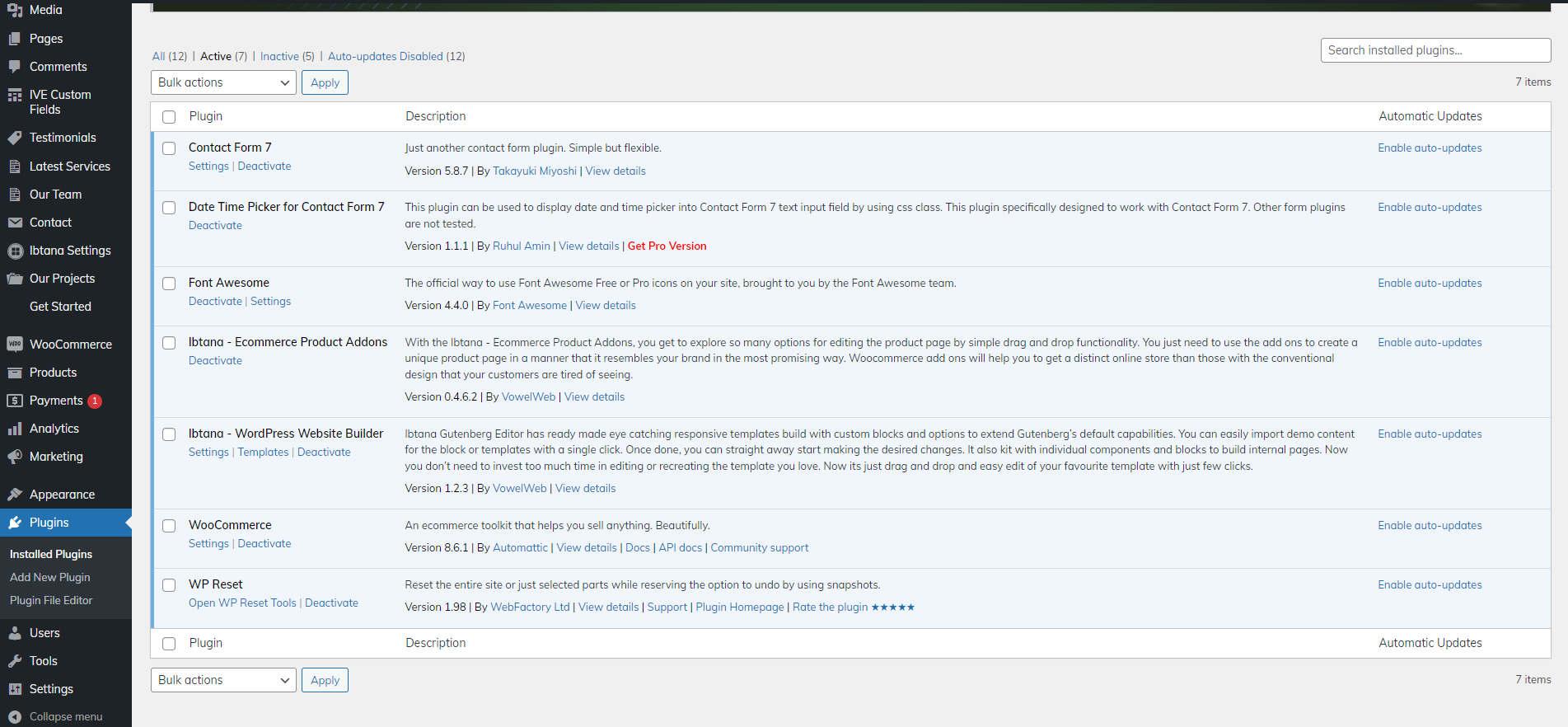Check the Contact Form 7 checkbox

[169, 148]
